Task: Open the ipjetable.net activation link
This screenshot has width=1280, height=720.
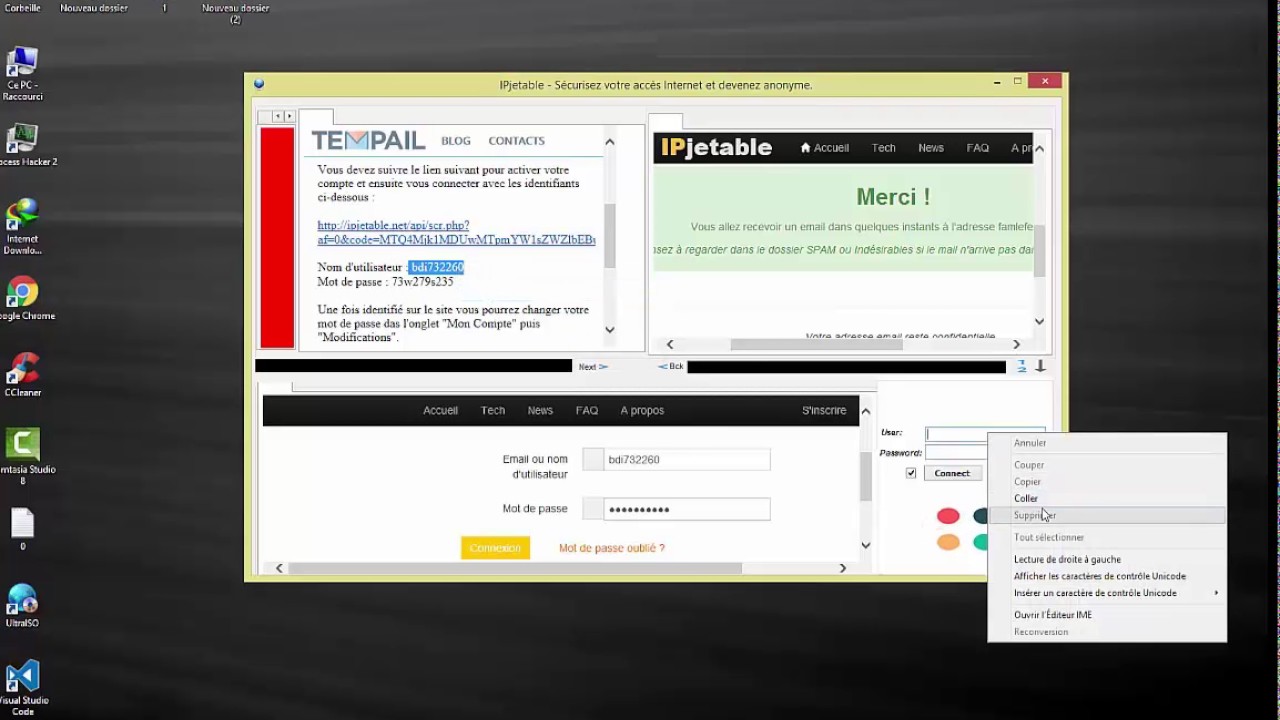Action: pyautogui.click(x=456, y=232)
